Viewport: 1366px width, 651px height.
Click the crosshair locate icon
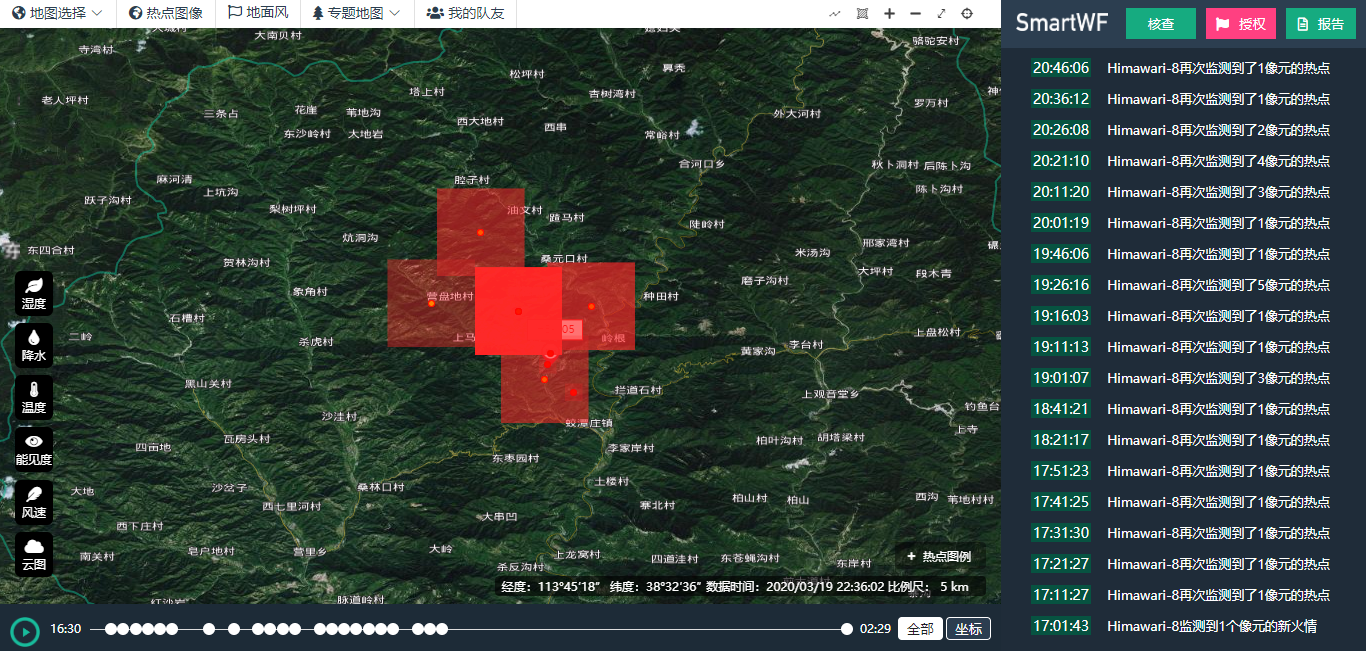967,13
